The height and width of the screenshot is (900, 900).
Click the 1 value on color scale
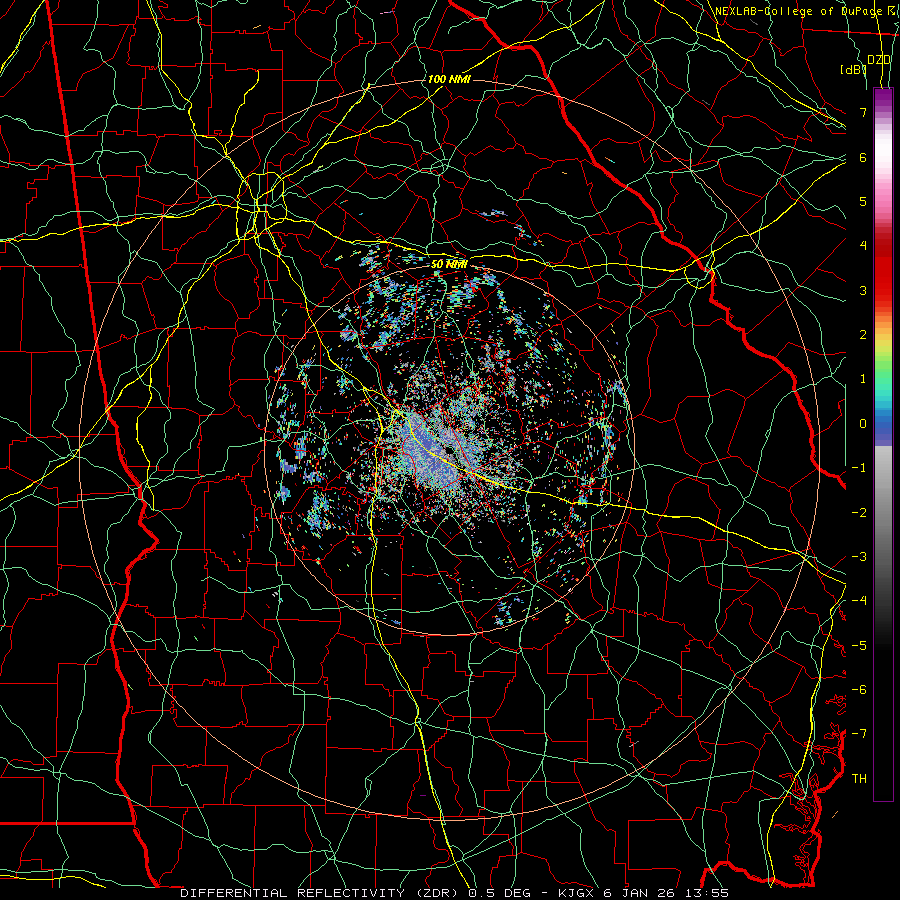coord(863,379)
